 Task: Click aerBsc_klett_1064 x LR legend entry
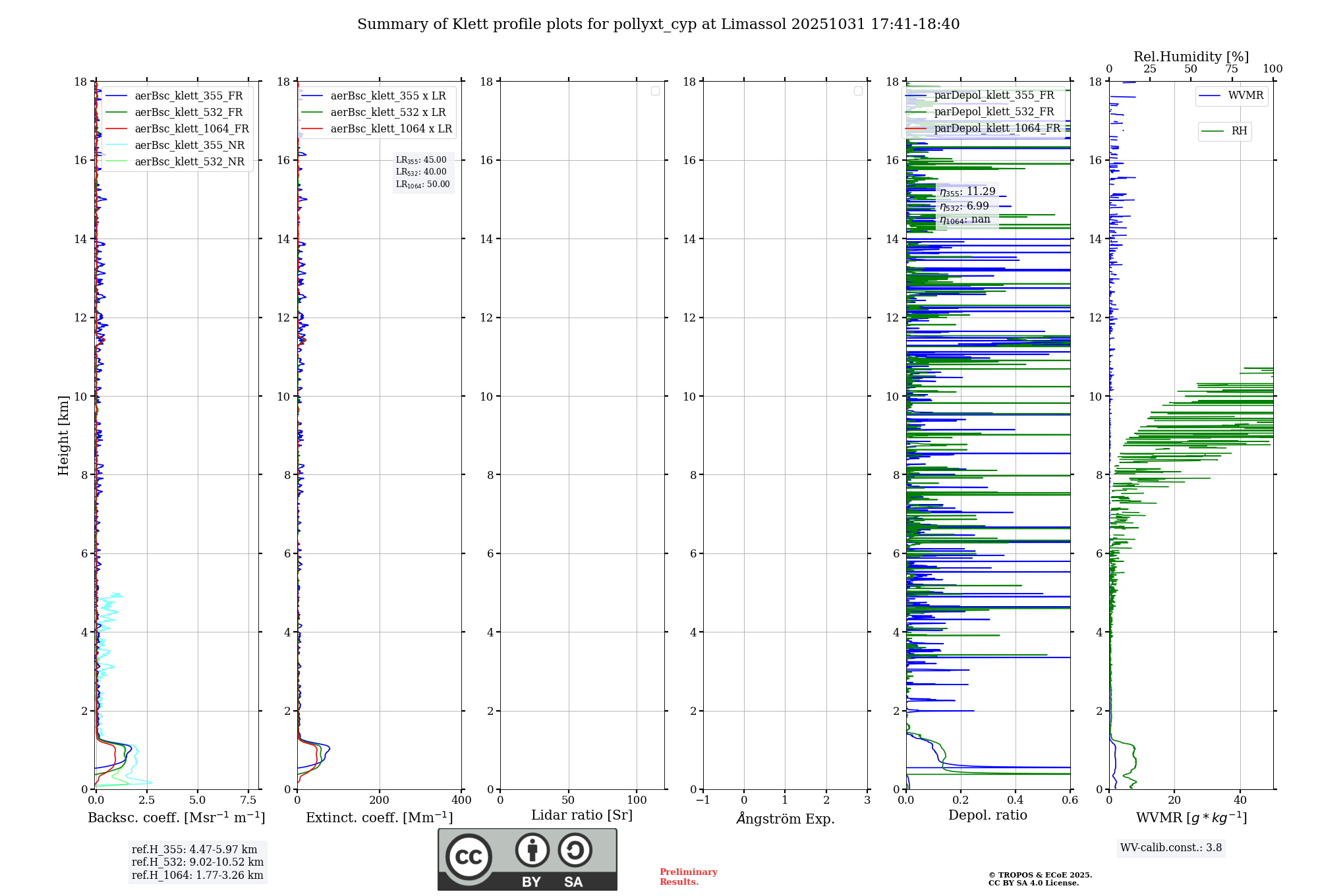coord(391,129)
